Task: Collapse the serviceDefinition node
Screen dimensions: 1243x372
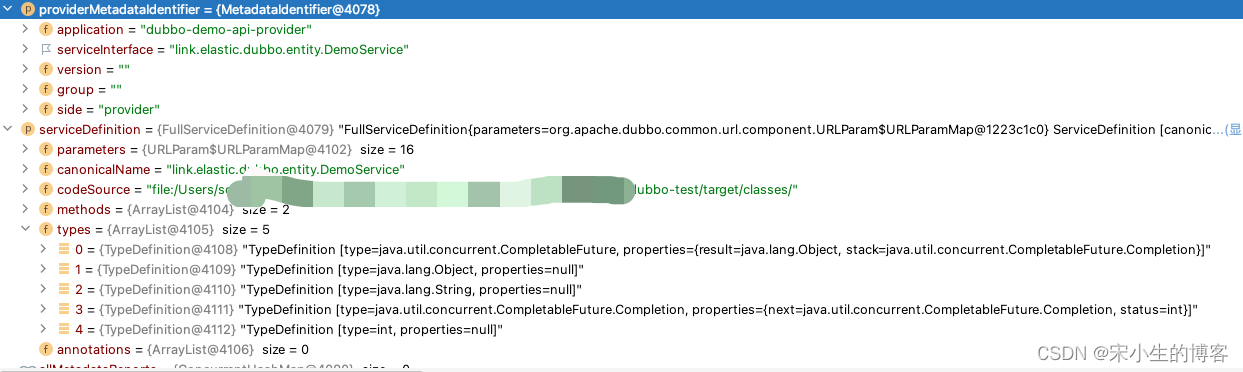Action: (8, 129)
